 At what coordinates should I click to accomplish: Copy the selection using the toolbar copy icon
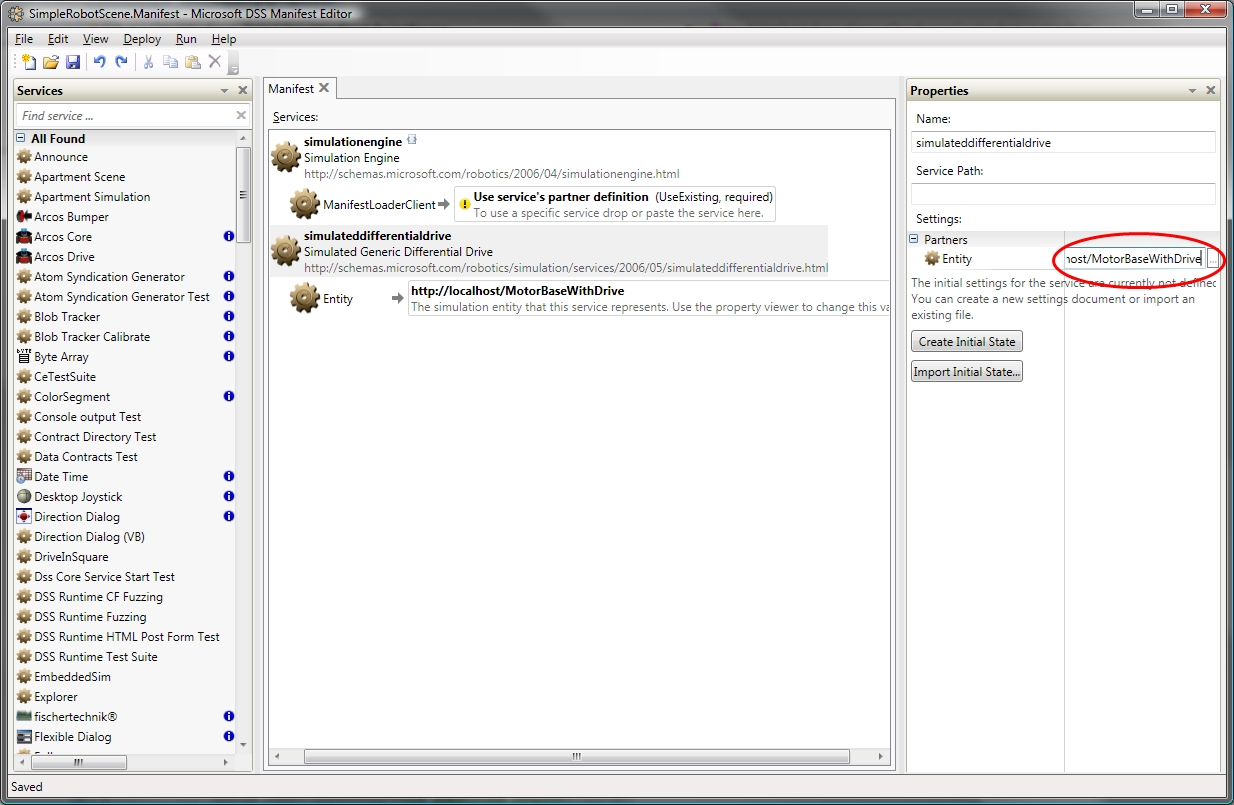tap(170, 62)
